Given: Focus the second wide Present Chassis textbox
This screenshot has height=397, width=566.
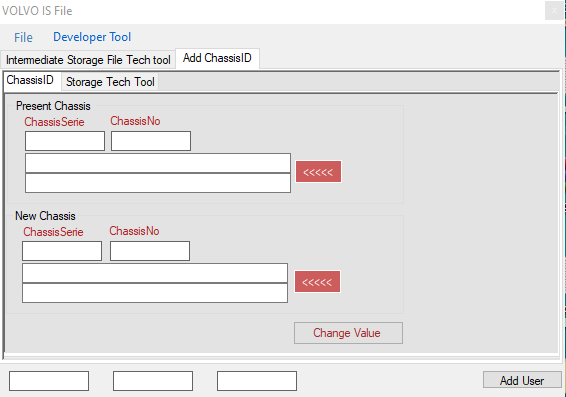Looking at the screenshot, I should (x=158, y=183).
